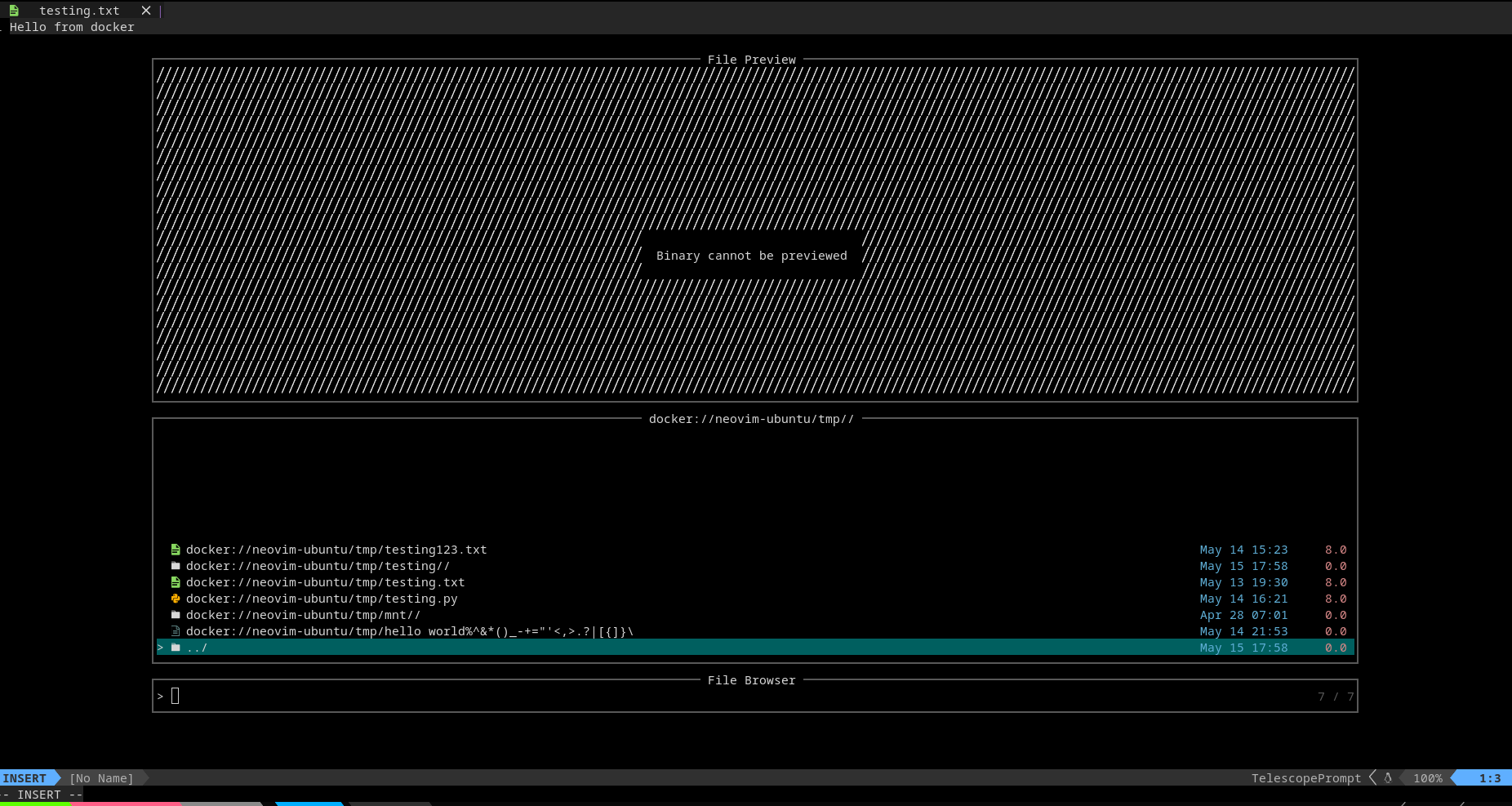The height and width of the screenshot is (806, 1512).
Task: Select the Python icon next to testing.py
Action: pyautogui.click(x=176, y=599)
